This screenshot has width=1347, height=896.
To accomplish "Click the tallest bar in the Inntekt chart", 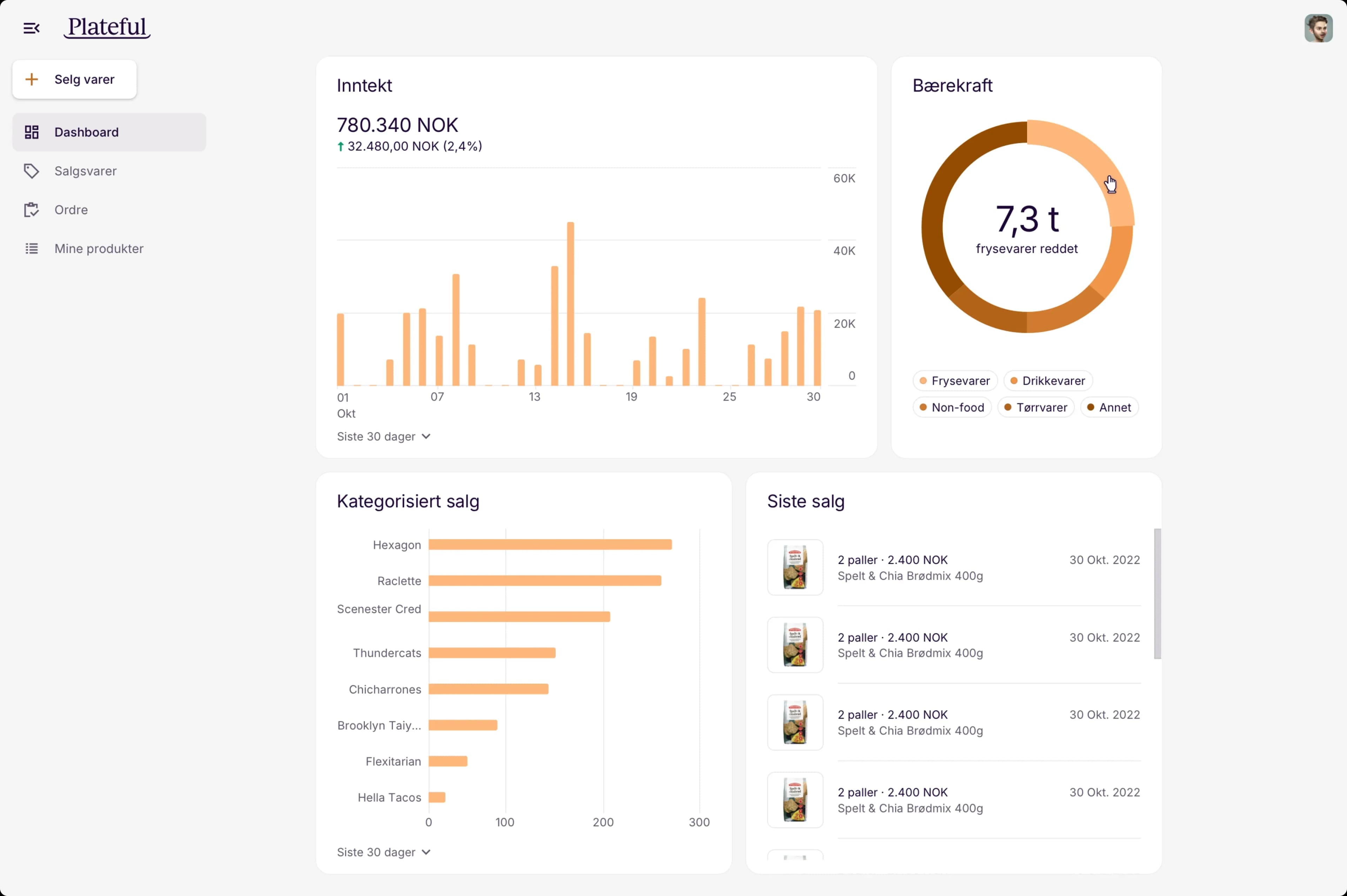I will click(x=570, y=303).
